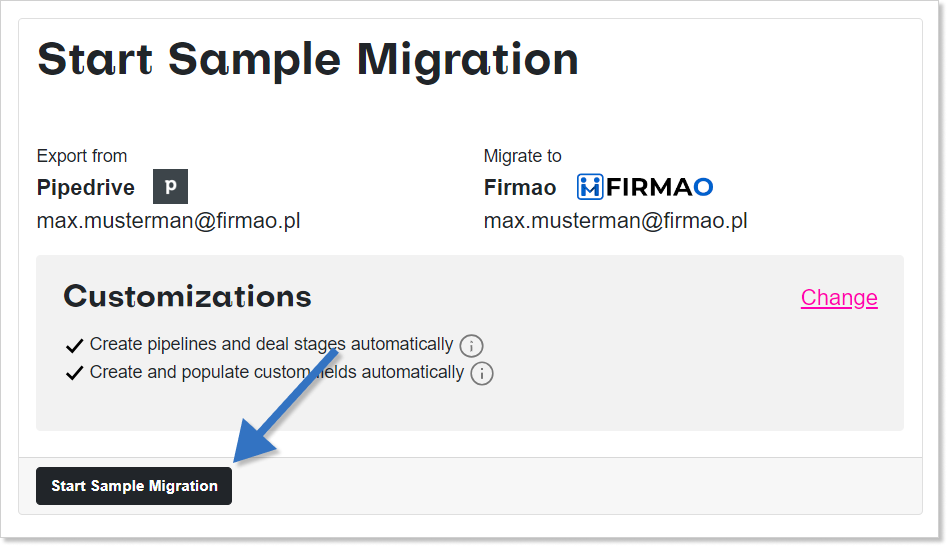Click the 'Customizations' section heading
The height and width of the screenshot is (546, 947).
click(187, 296)
